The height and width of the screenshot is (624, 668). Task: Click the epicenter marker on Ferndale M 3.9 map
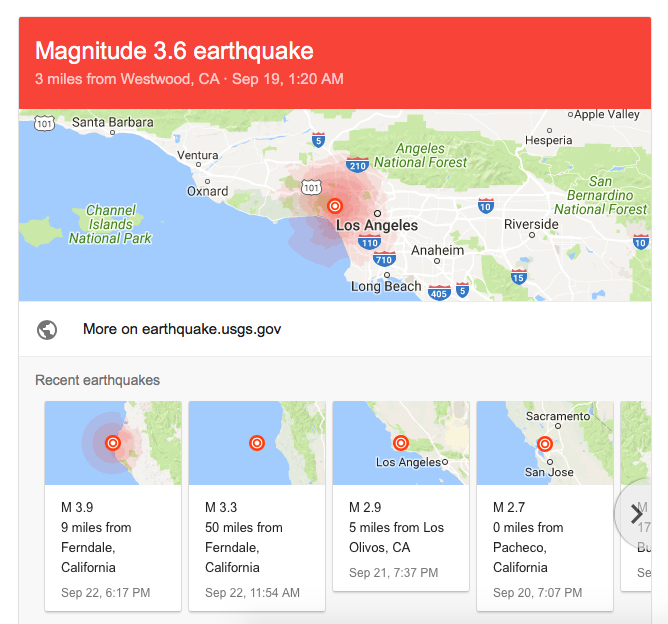click(113, 442)
